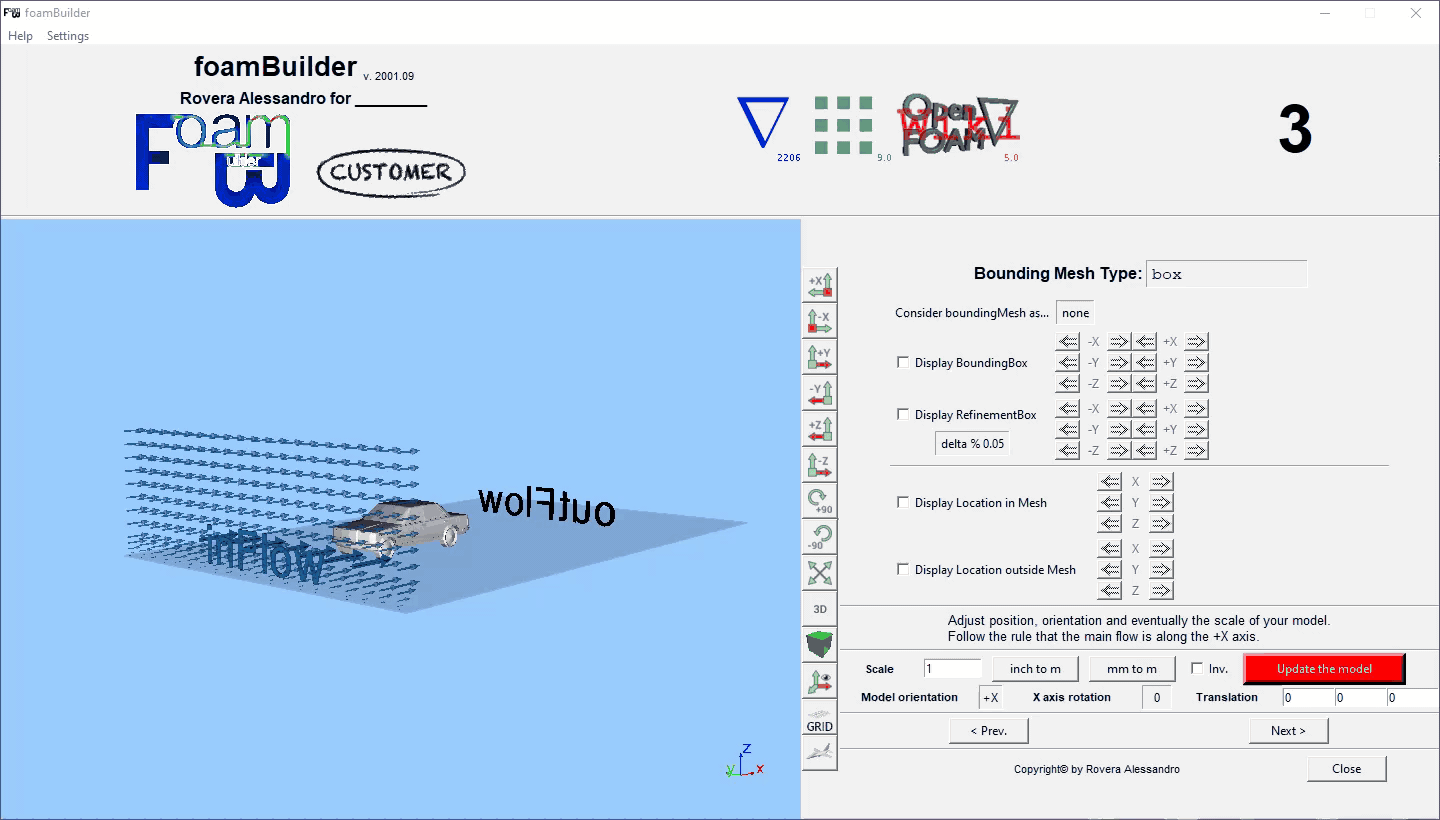1440x820 pixels.
Task: Set view along -X axis
Action: [820, 321]
